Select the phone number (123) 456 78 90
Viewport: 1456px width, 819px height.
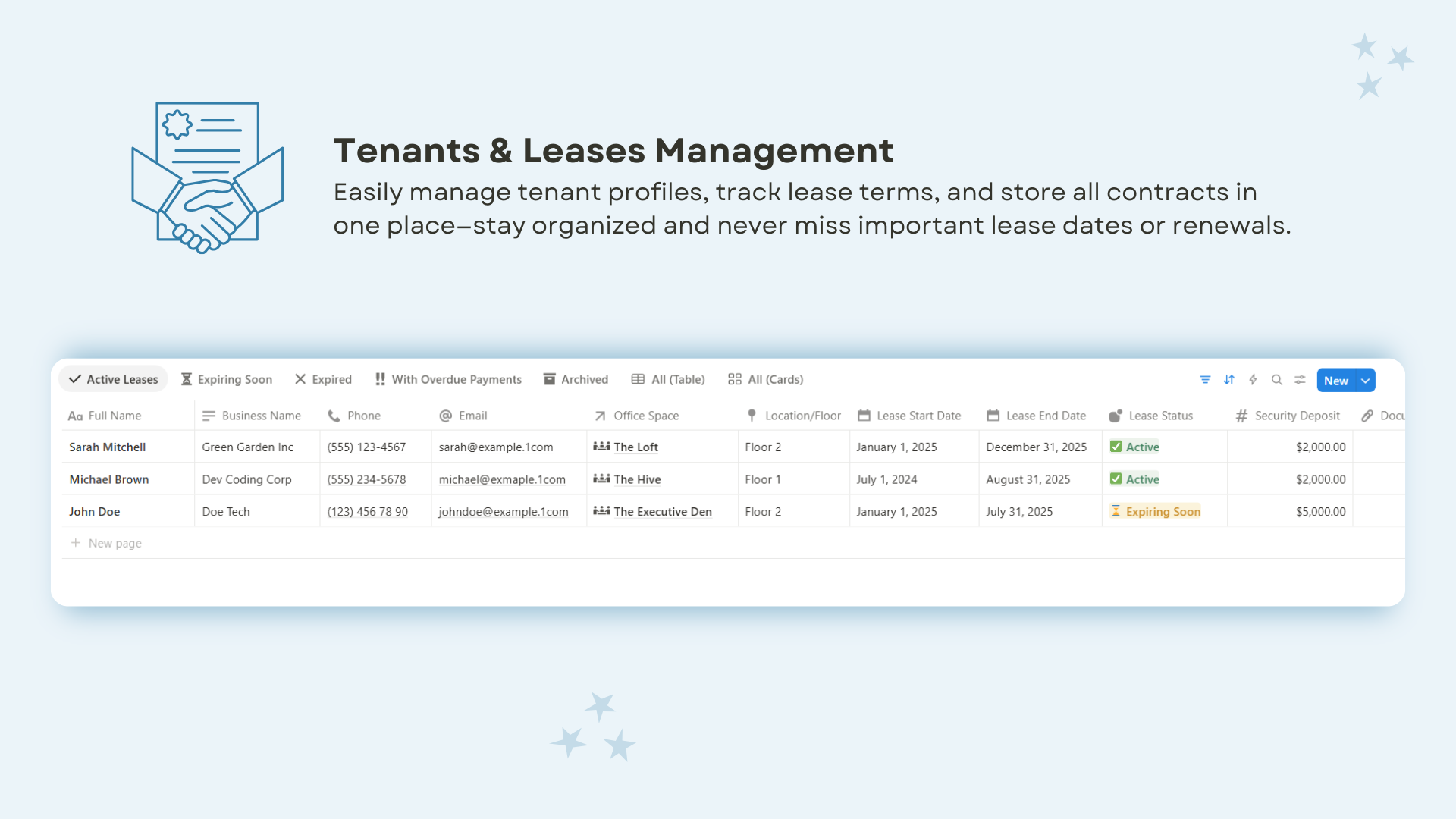pos(368,512)
